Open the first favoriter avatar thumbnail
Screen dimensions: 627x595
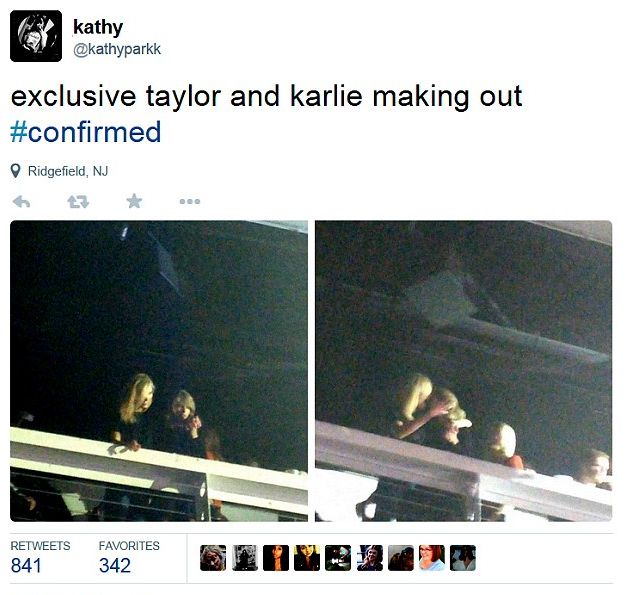pos(213,558)
